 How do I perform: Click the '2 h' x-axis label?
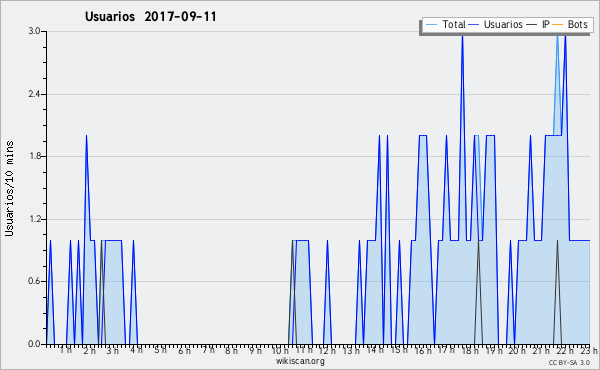point(89,350)
